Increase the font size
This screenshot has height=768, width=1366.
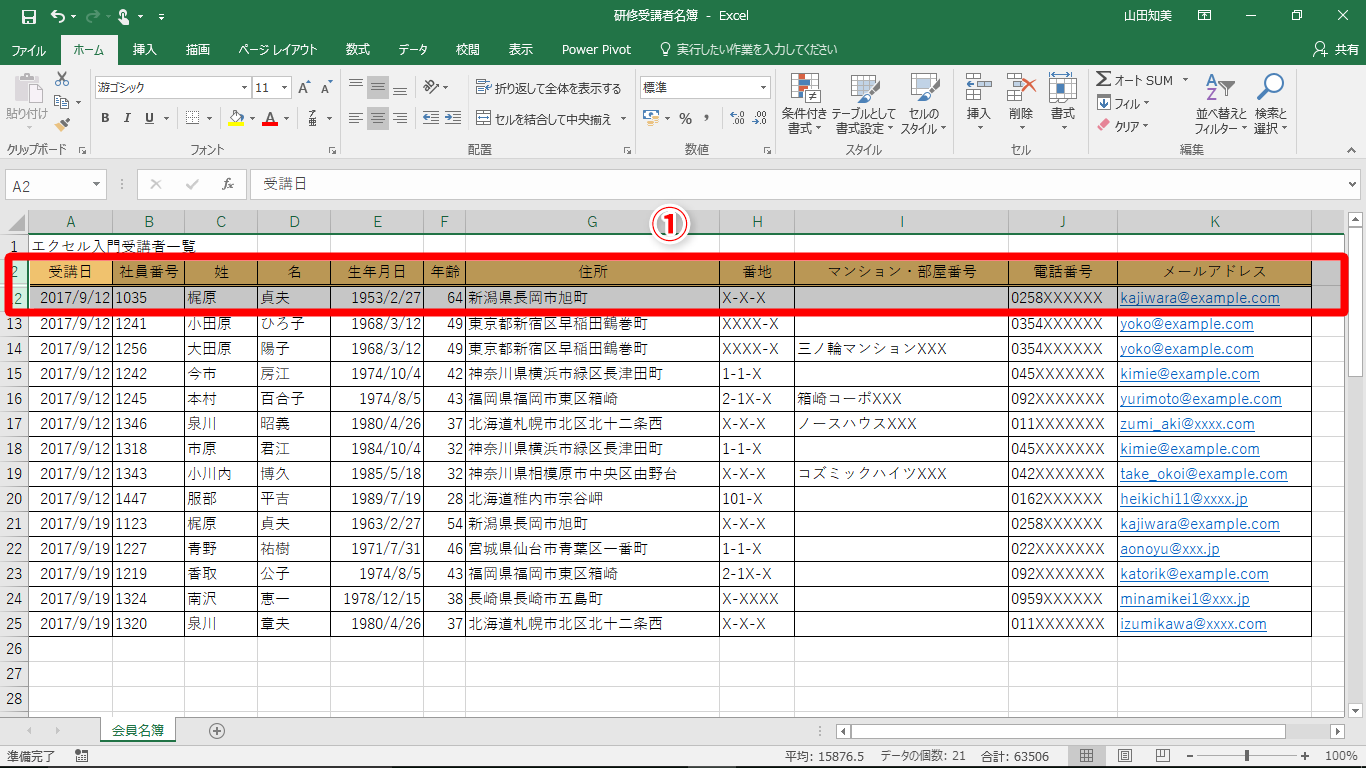pyautogui.click(x=304, y=88)
